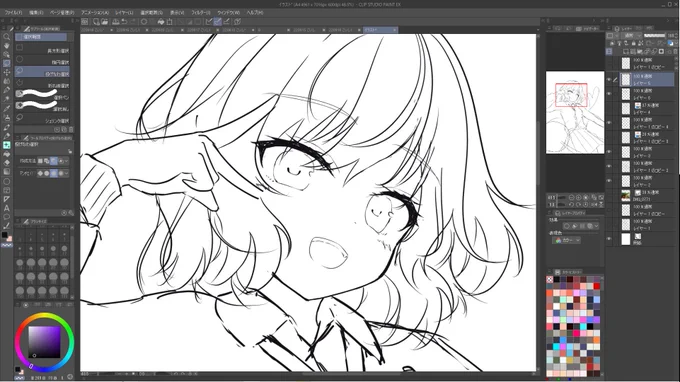680x382 pixels.
Task: Click canvas vertical scrollbar
Action: (538, 152)
